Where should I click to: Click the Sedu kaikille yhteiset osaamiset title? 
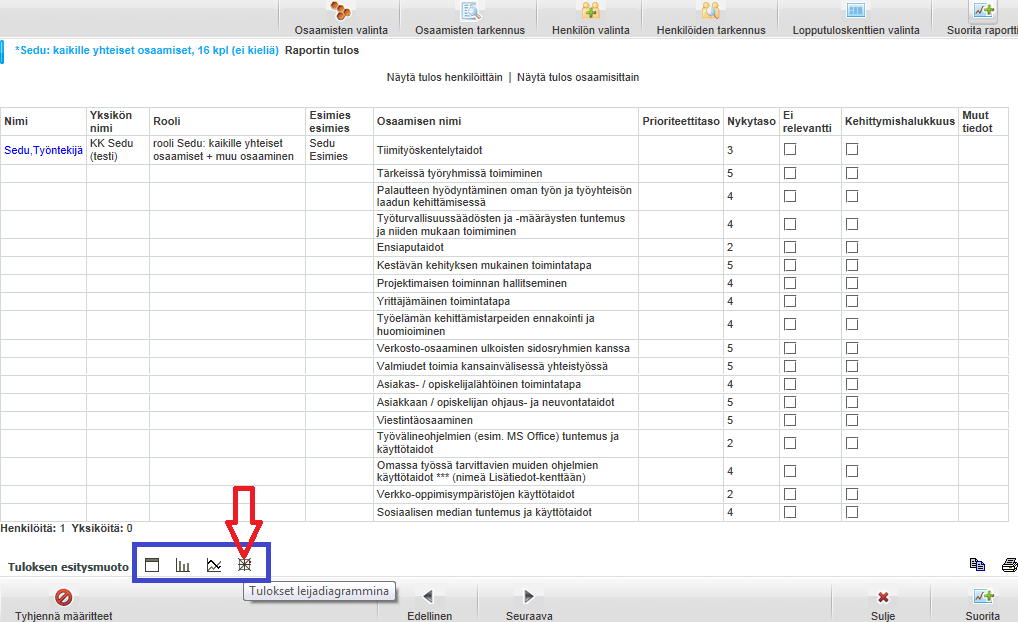(147, 50)
